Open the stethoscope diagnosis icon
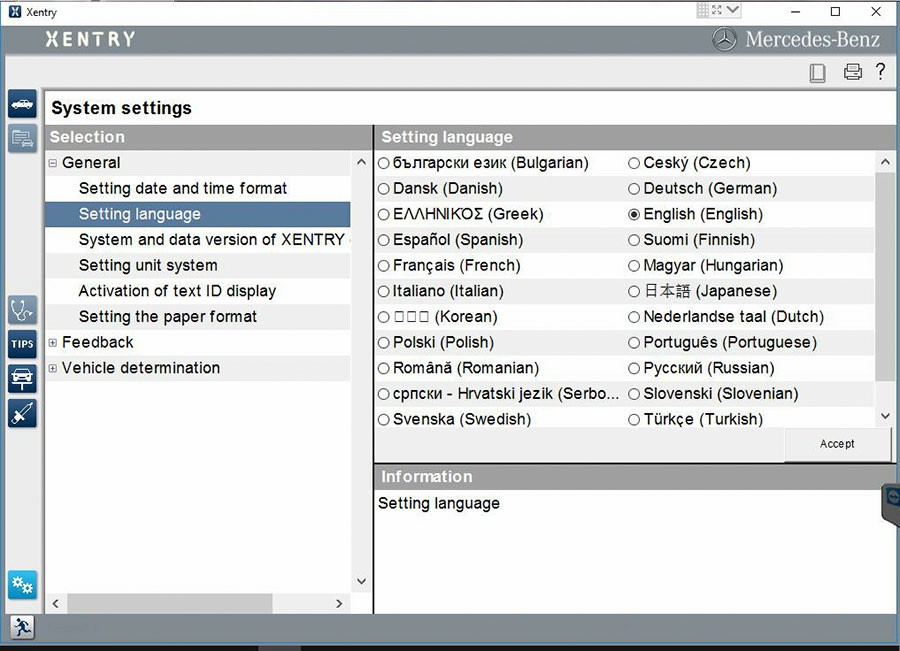Screen dimensions: 900x651 [x=22, y=310]
